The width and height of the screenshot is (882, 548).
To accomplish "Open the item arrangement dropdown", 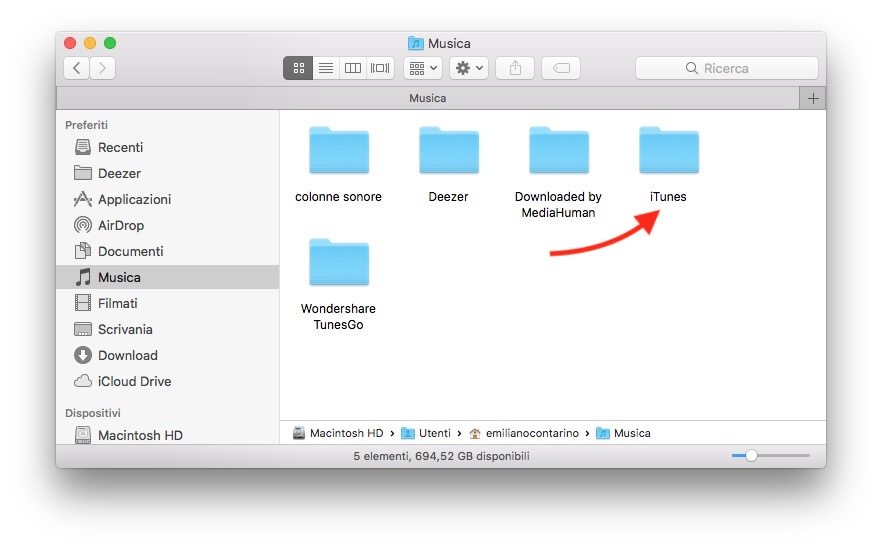I will pos(423,68).
